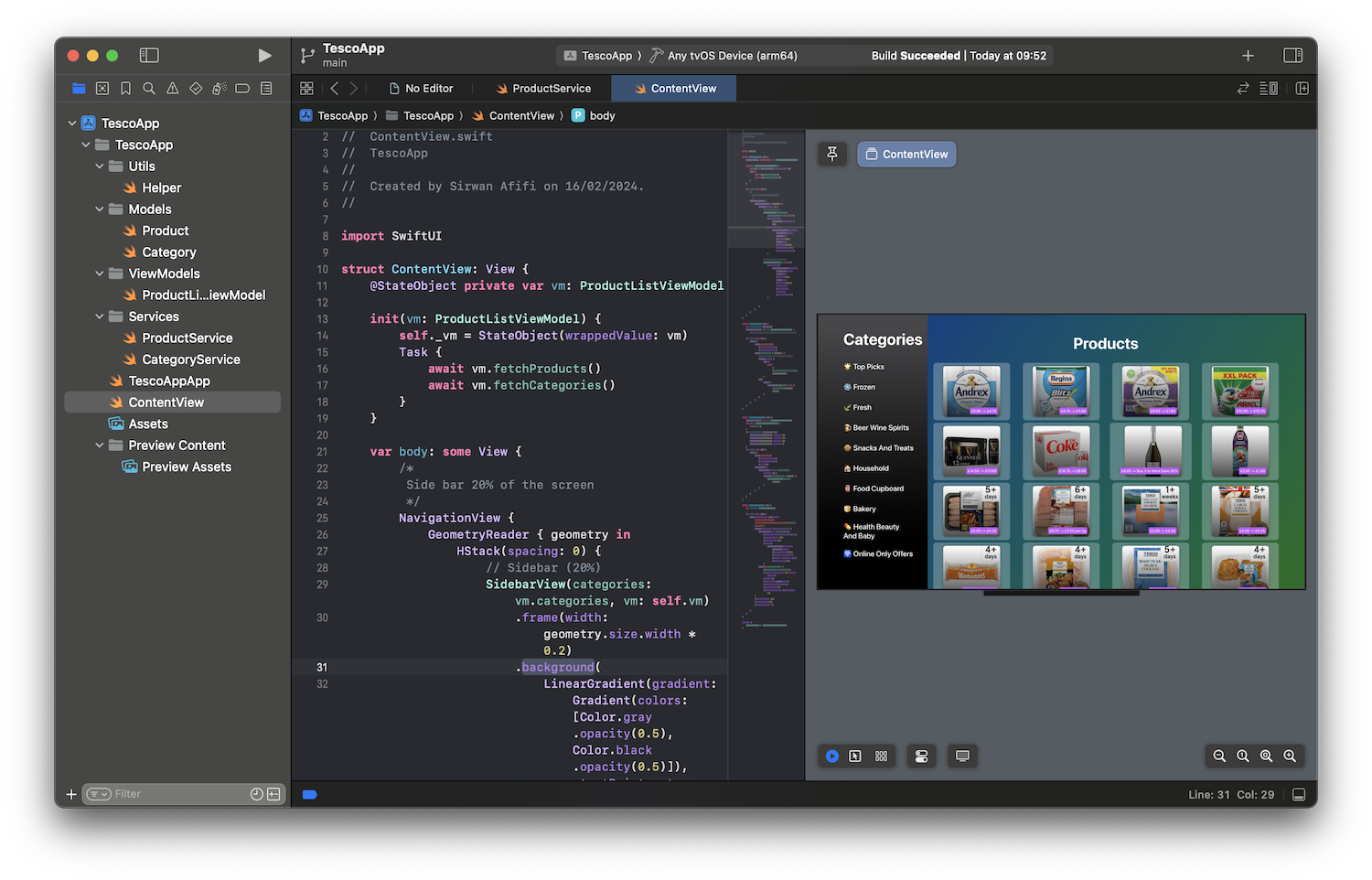This screenshot has width=1372, height=880.
Task: Select the ContentView editor tab
Action: (x=674, y=89)
